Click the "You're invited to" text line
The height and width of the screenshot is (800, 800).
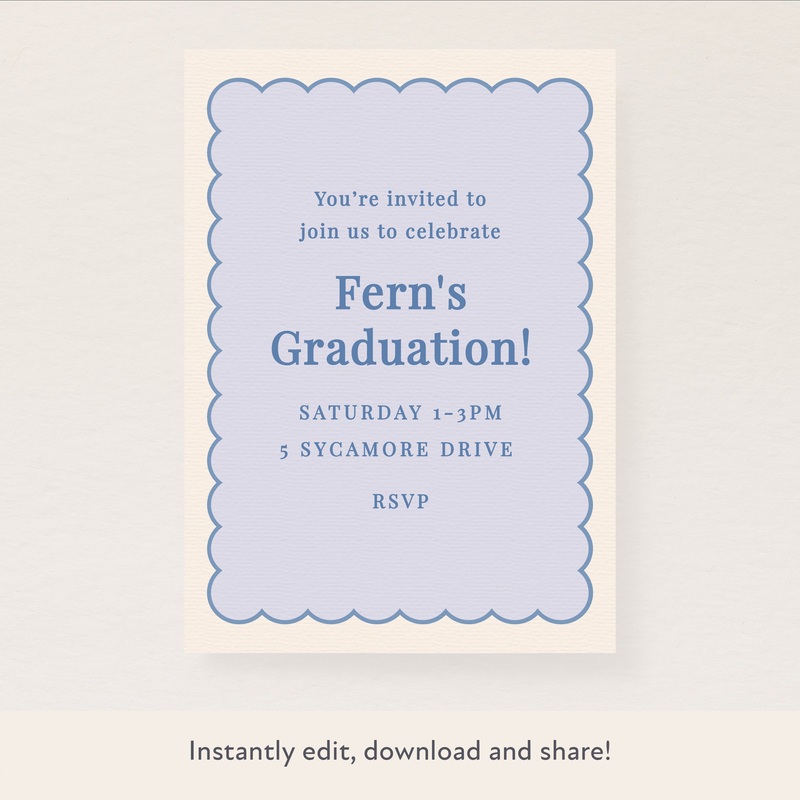coord(400,200)
